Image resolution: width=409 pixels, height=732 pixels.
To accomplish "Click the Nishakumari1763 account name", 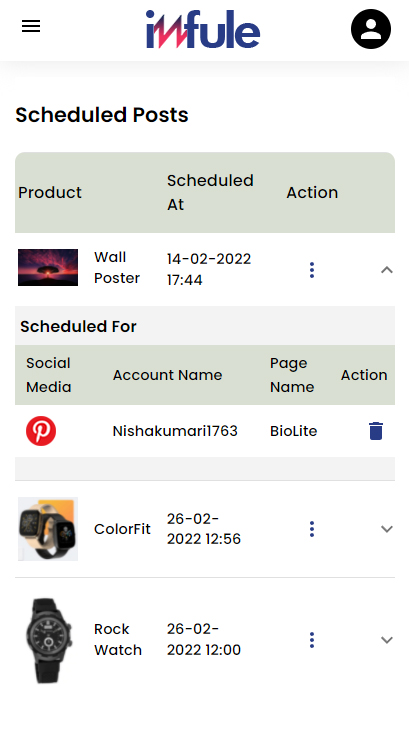I will click(x=175, y=431).
